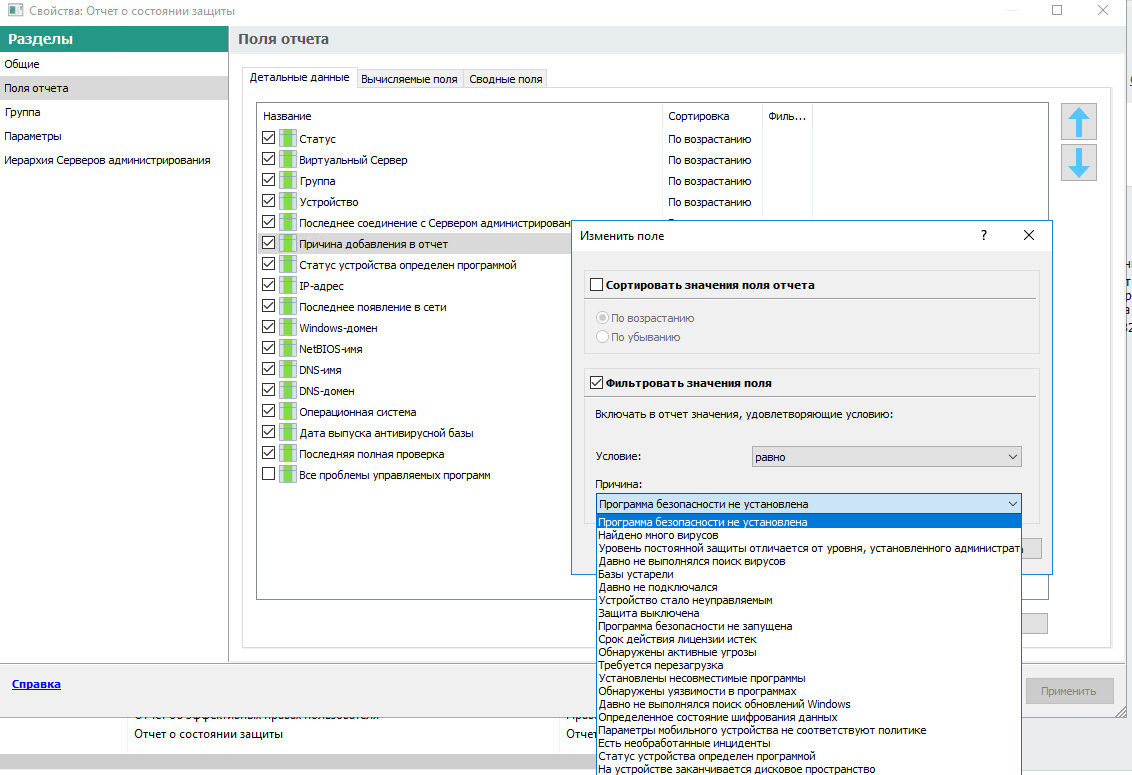Click the field icon beside Операционная система
1132x775 pixels.
[288, 412]
